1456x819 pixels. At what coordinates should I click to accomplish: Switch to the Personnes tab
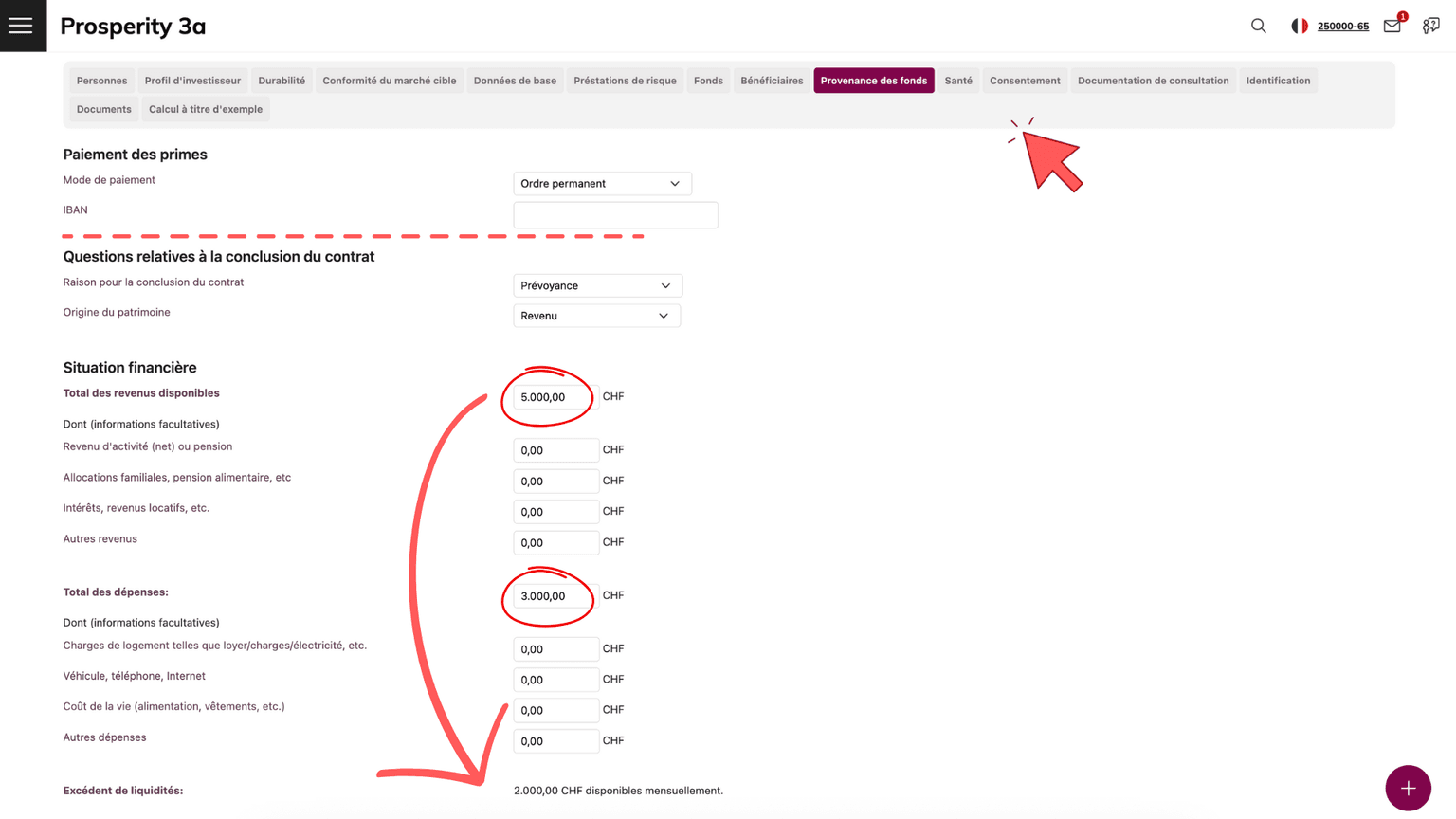tap(101, 81)
